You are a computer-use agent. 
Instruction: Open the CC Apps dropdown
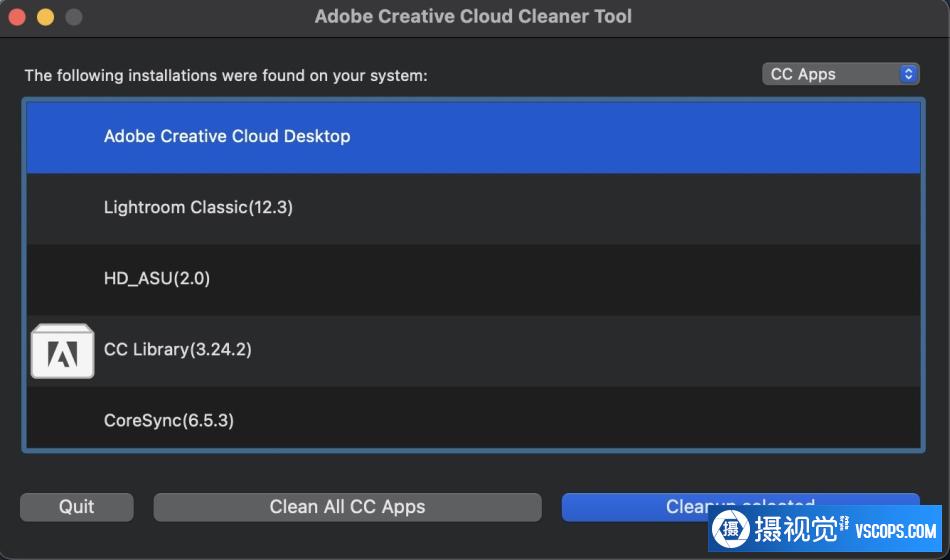[x=840, y=74]
